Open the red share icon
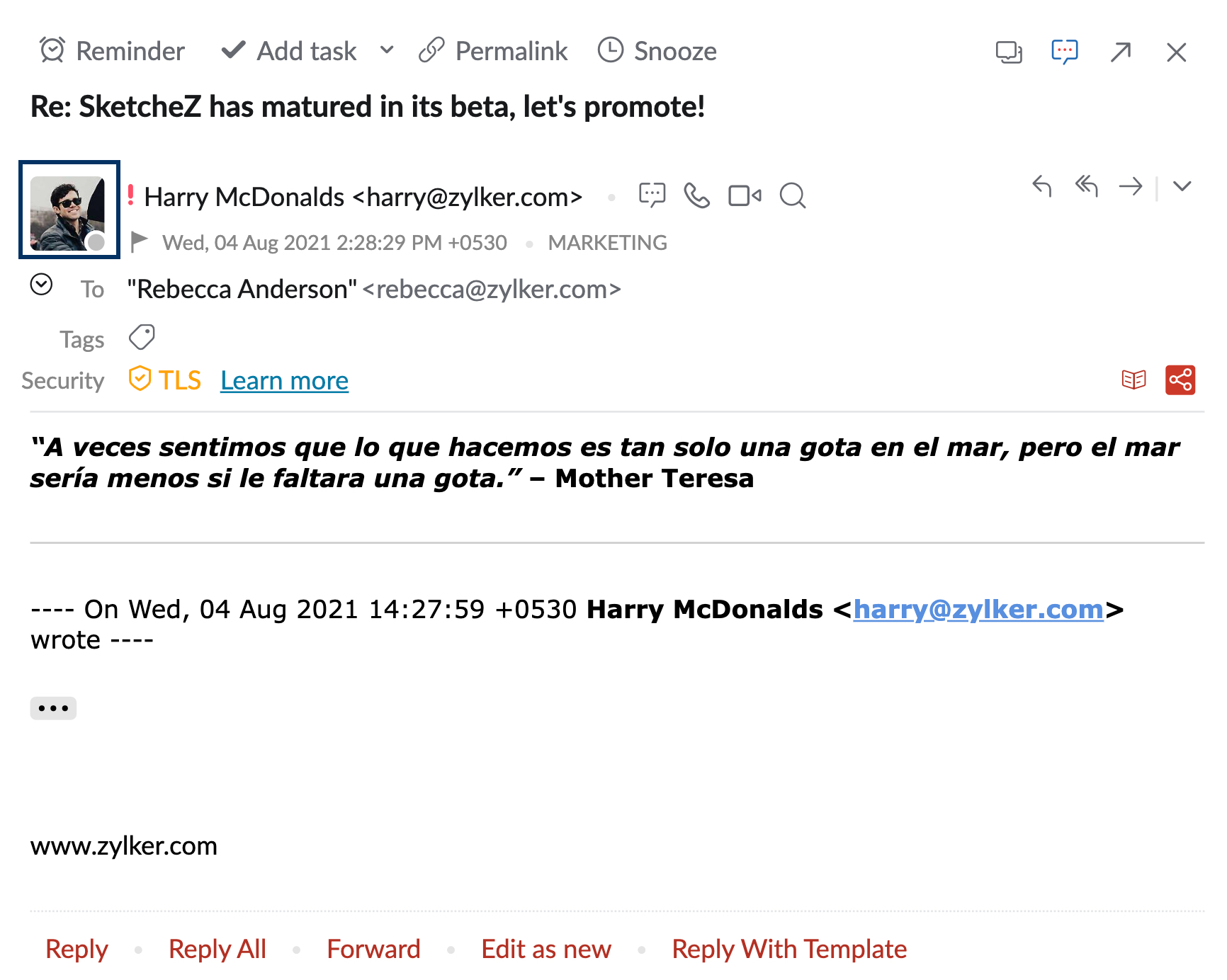 pyautogui.click(x=1180, y=380)
